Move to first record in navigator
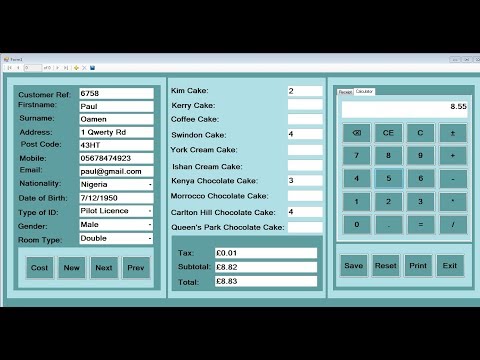480x360 pixels. click(x=9, y=68)
